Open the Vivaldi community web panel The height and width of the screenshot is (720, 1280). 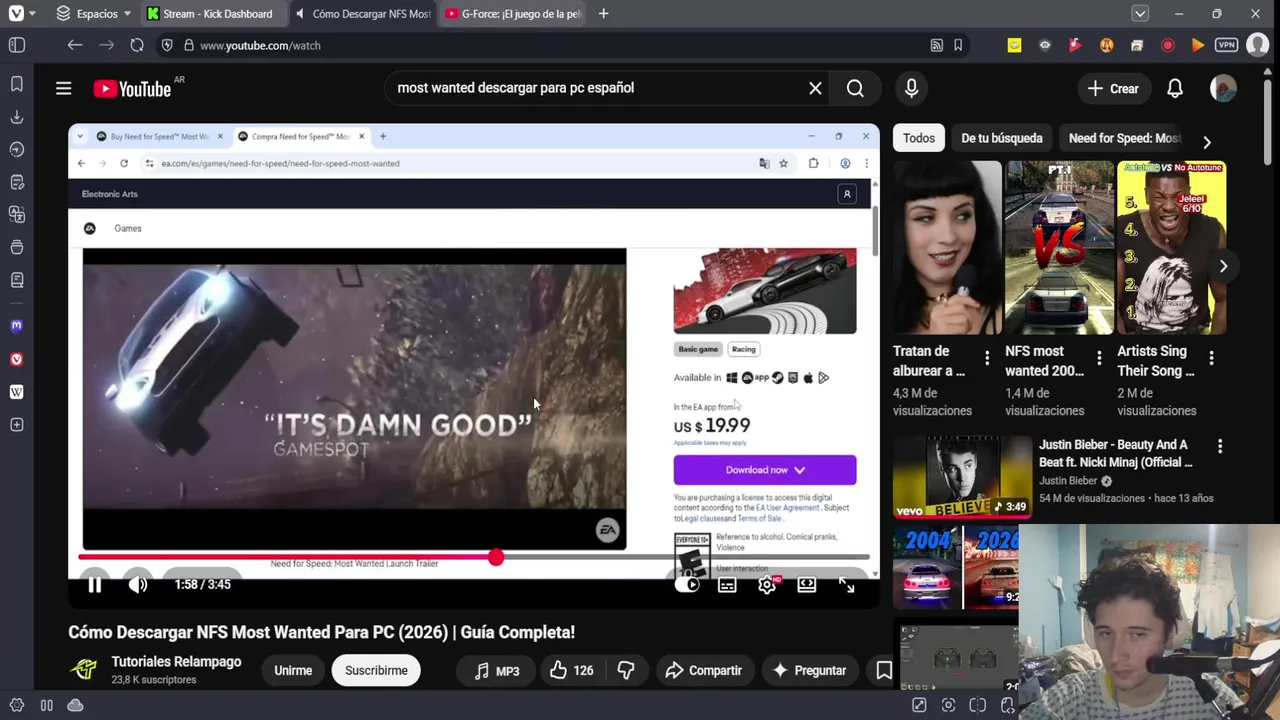point(17,359)
